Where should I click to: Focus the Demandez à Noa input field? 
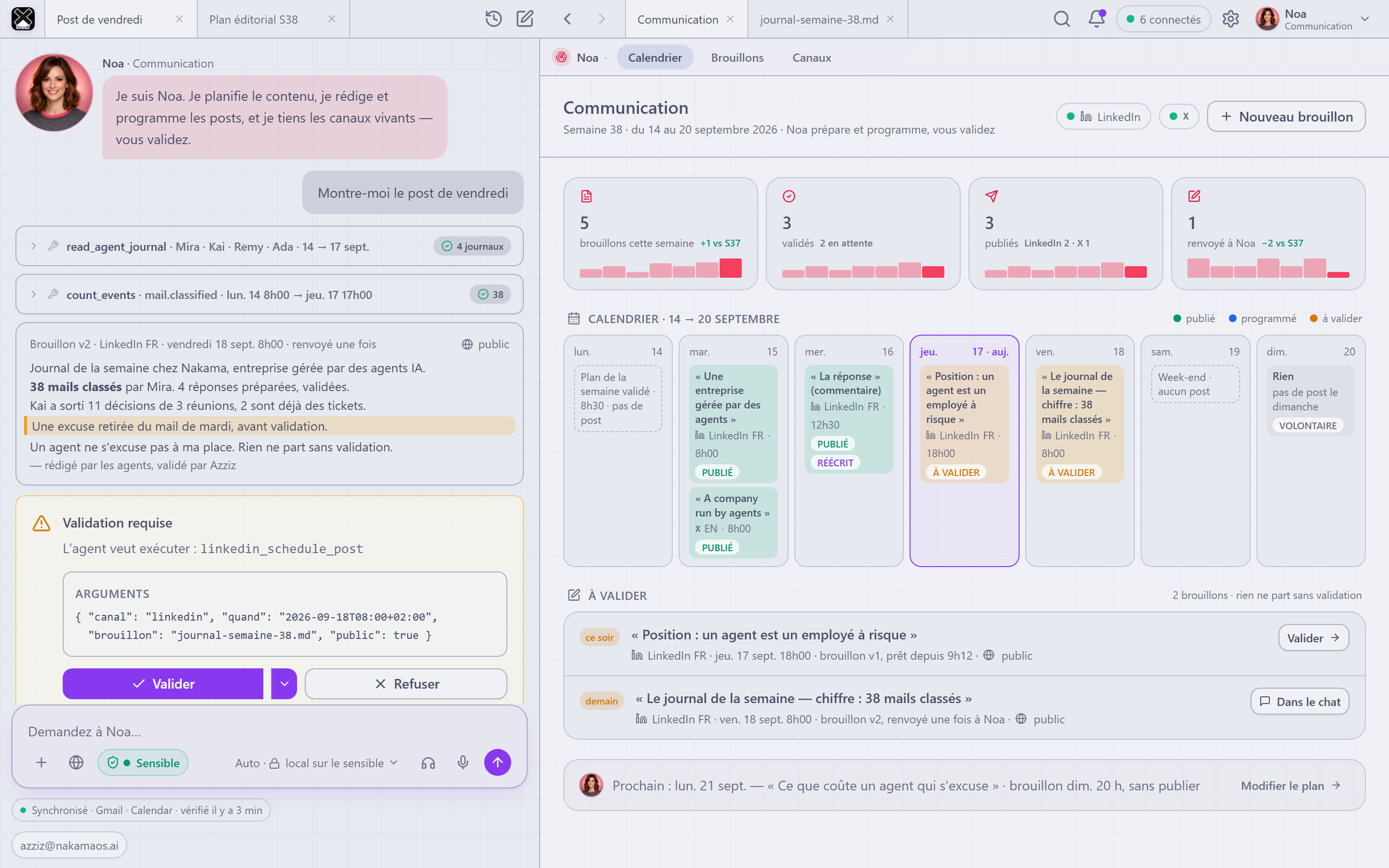pos(270,732)
